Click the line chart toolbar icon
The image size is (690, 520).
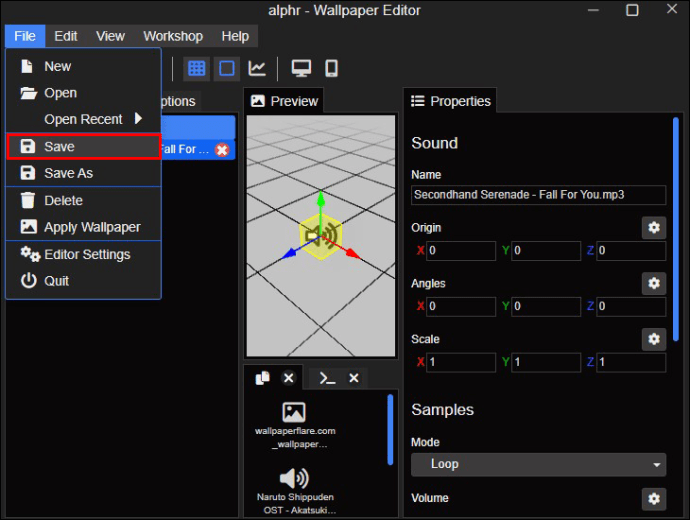click(x=257, y=69)
